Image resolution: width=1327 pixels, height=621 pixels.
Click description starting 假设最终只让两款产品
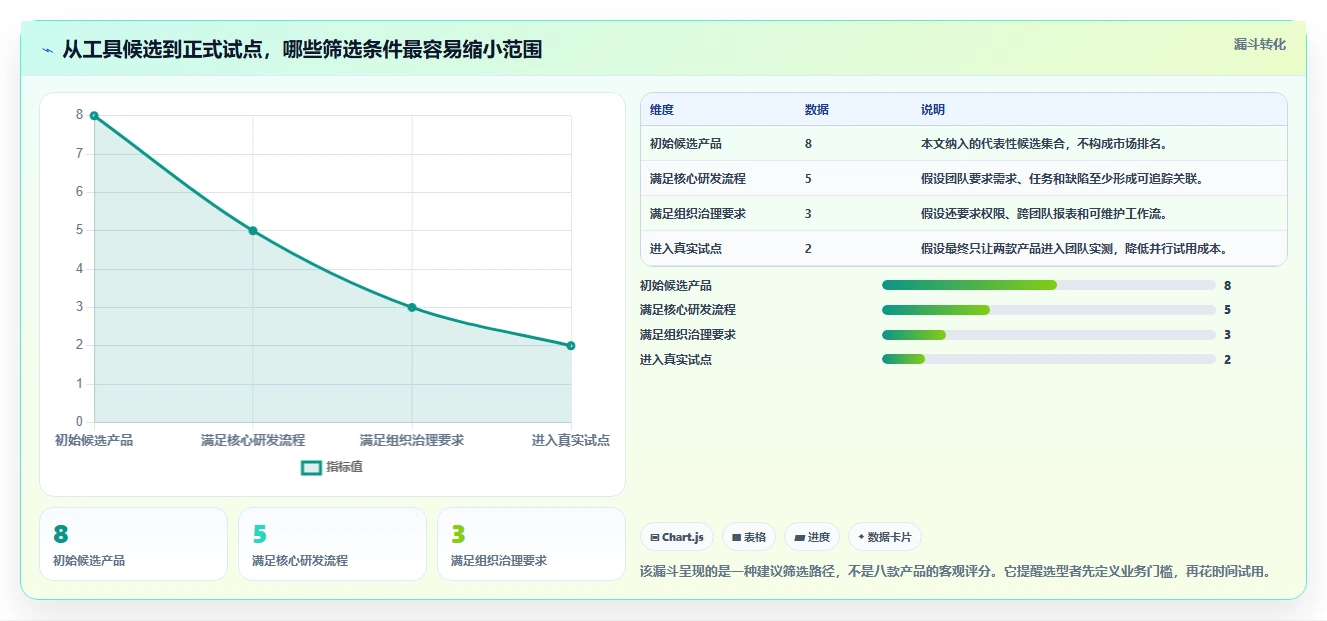click(x=1074, y=249)
